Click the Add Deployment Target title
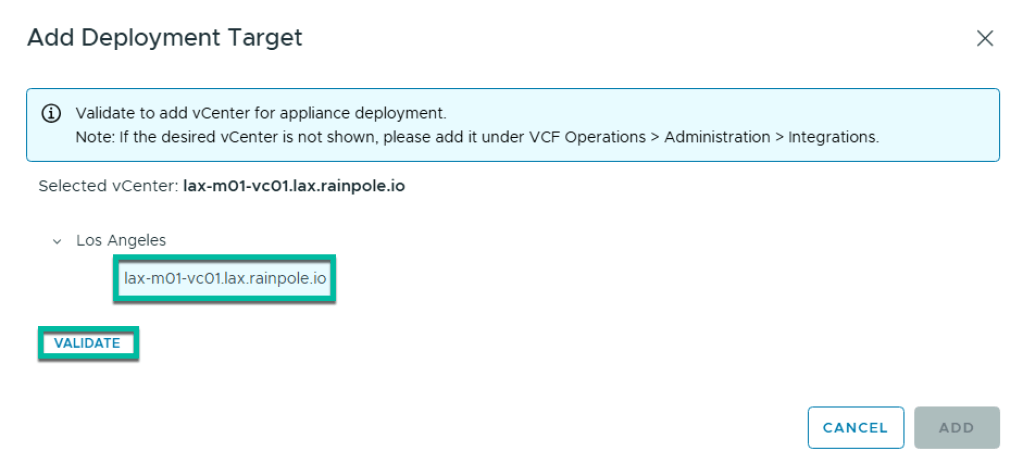1023x476 pixels. (x=164, y=38)
